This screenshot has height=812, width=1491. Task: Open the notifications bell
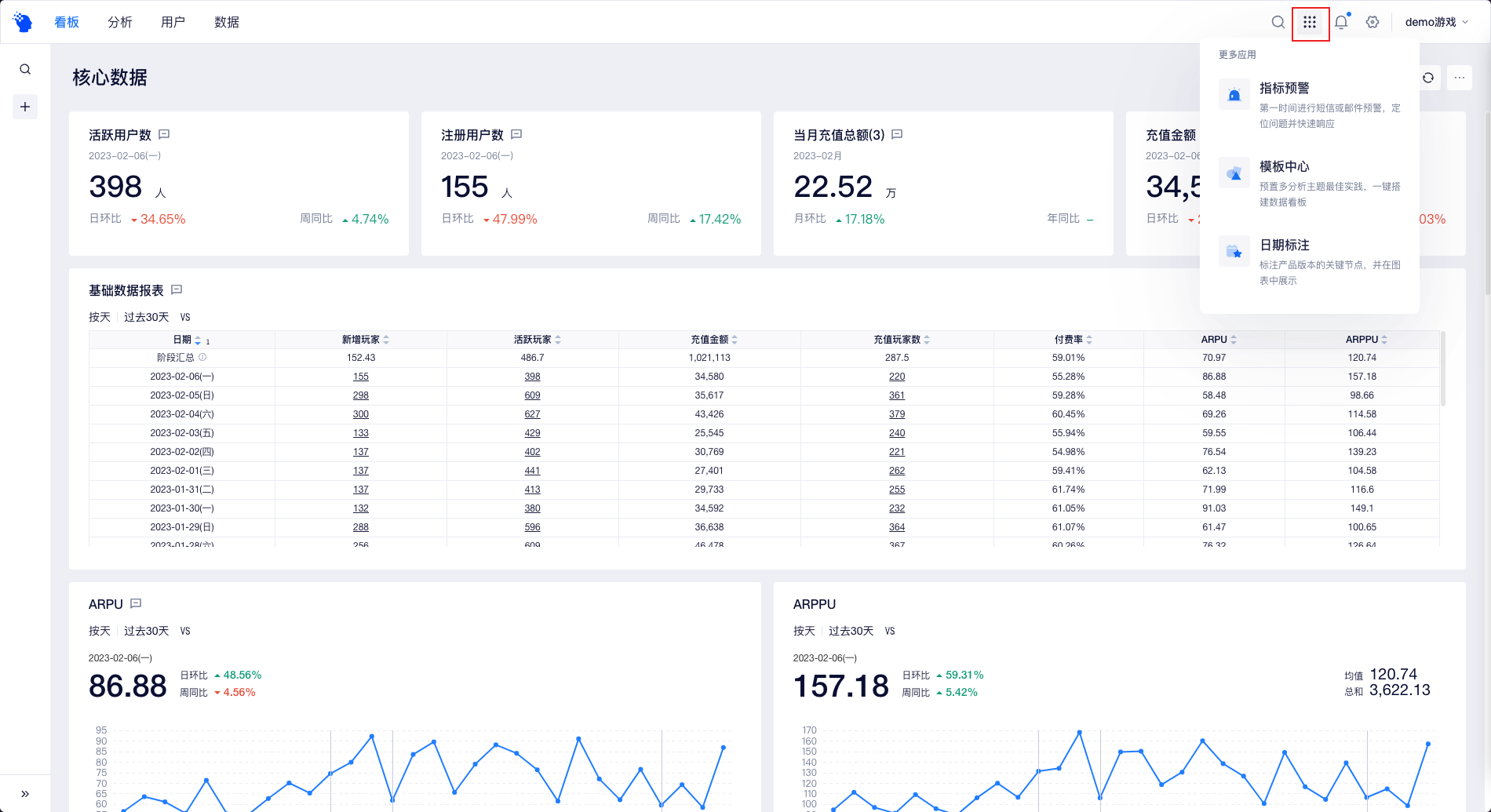point(1341,22)
